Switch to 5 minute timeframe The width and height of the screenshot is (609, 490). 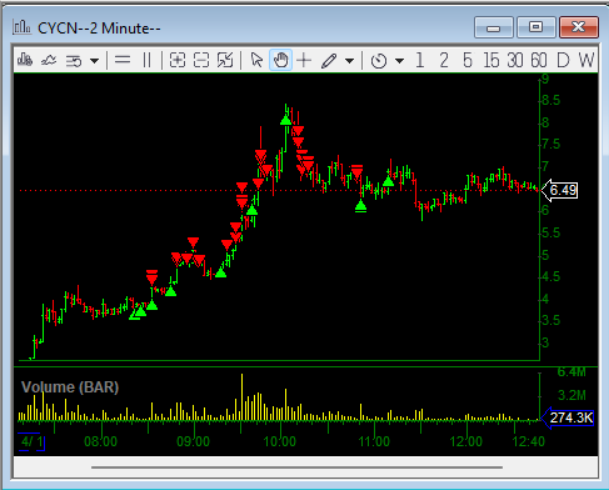pyautogui.click(x=468, y=60)
